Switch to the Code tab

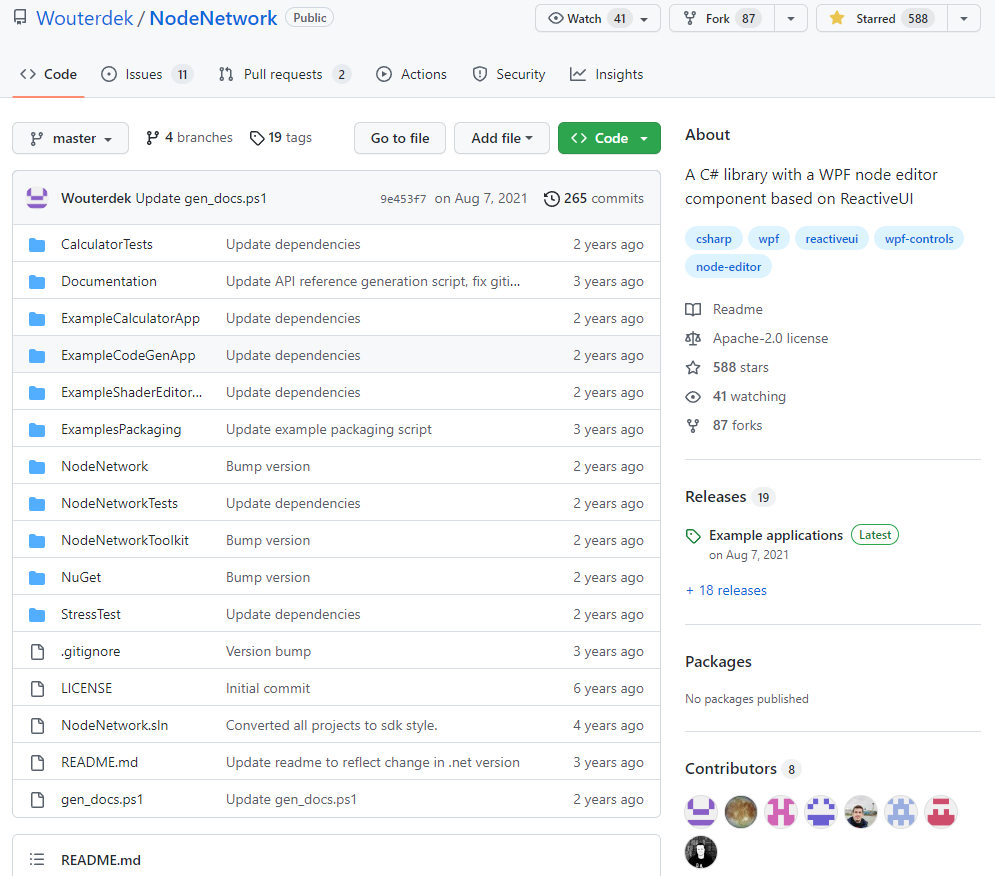48,74
